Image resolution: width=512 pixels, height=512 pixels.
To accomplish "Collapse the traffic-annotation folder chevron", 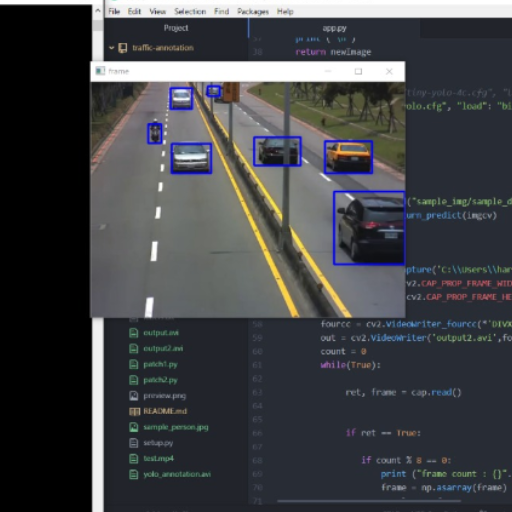I will (x=112, y=48).
